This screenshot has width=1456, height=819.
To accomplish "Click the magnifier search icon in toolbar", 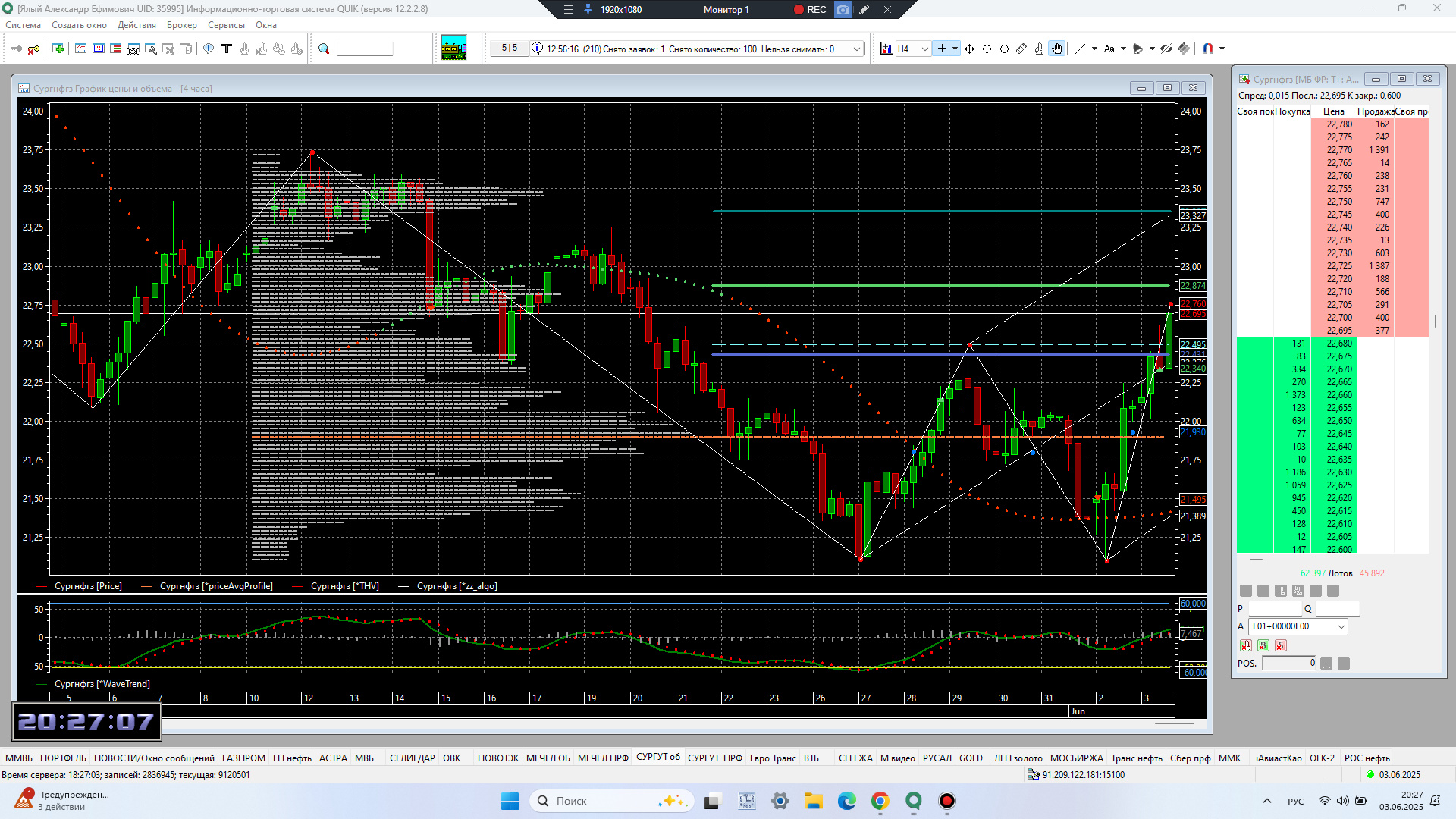I will click(324, 49).
